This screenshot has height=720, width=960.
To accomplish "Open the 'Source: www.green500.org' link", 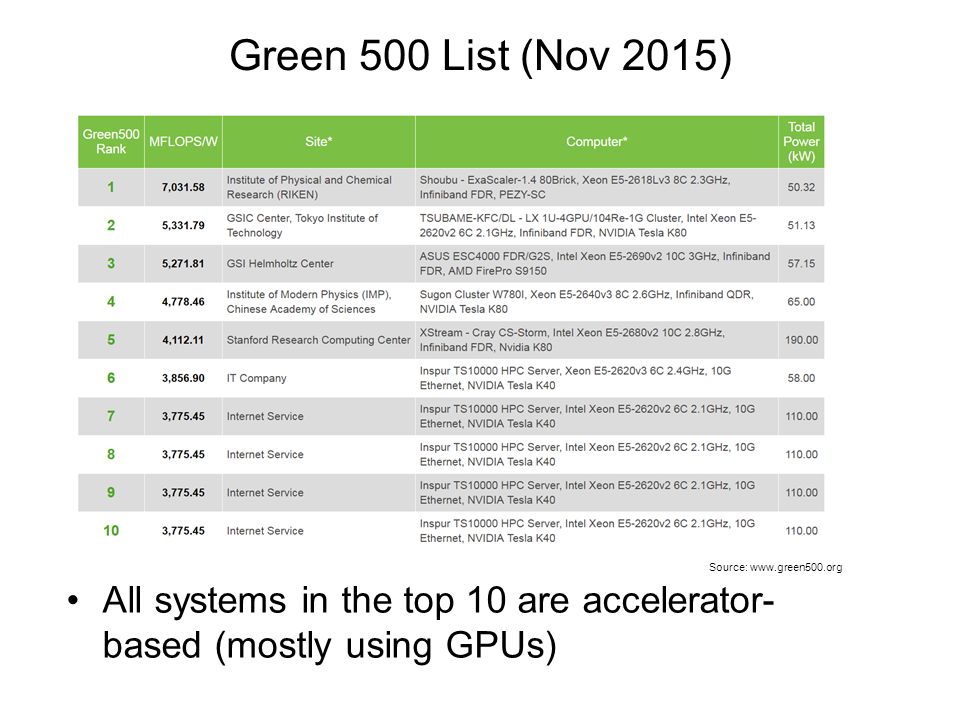I will [x=775, y=567].
